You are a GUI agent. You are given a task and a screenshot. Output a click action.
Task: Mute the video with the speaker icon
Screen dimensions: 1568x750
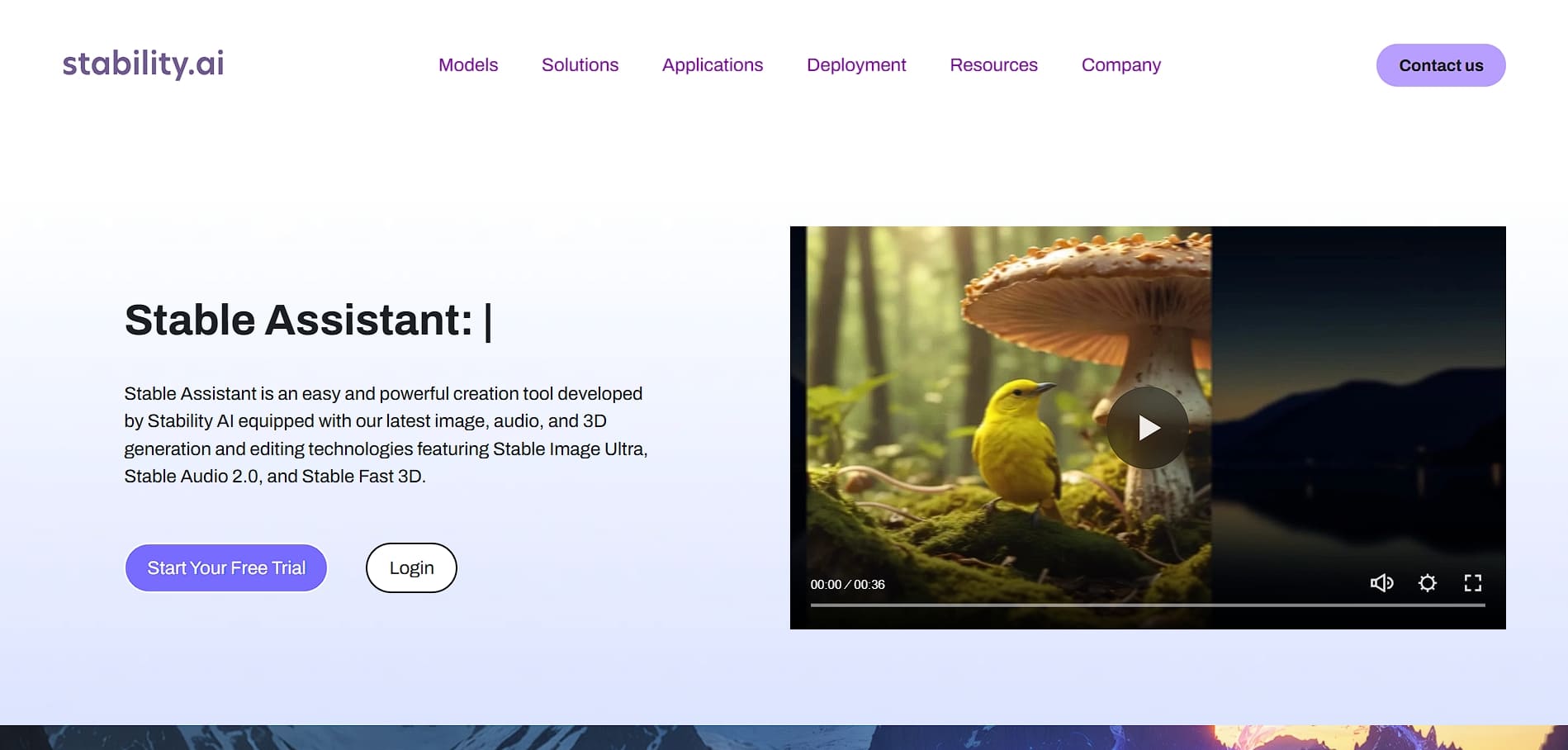[x=1381, y=583]
